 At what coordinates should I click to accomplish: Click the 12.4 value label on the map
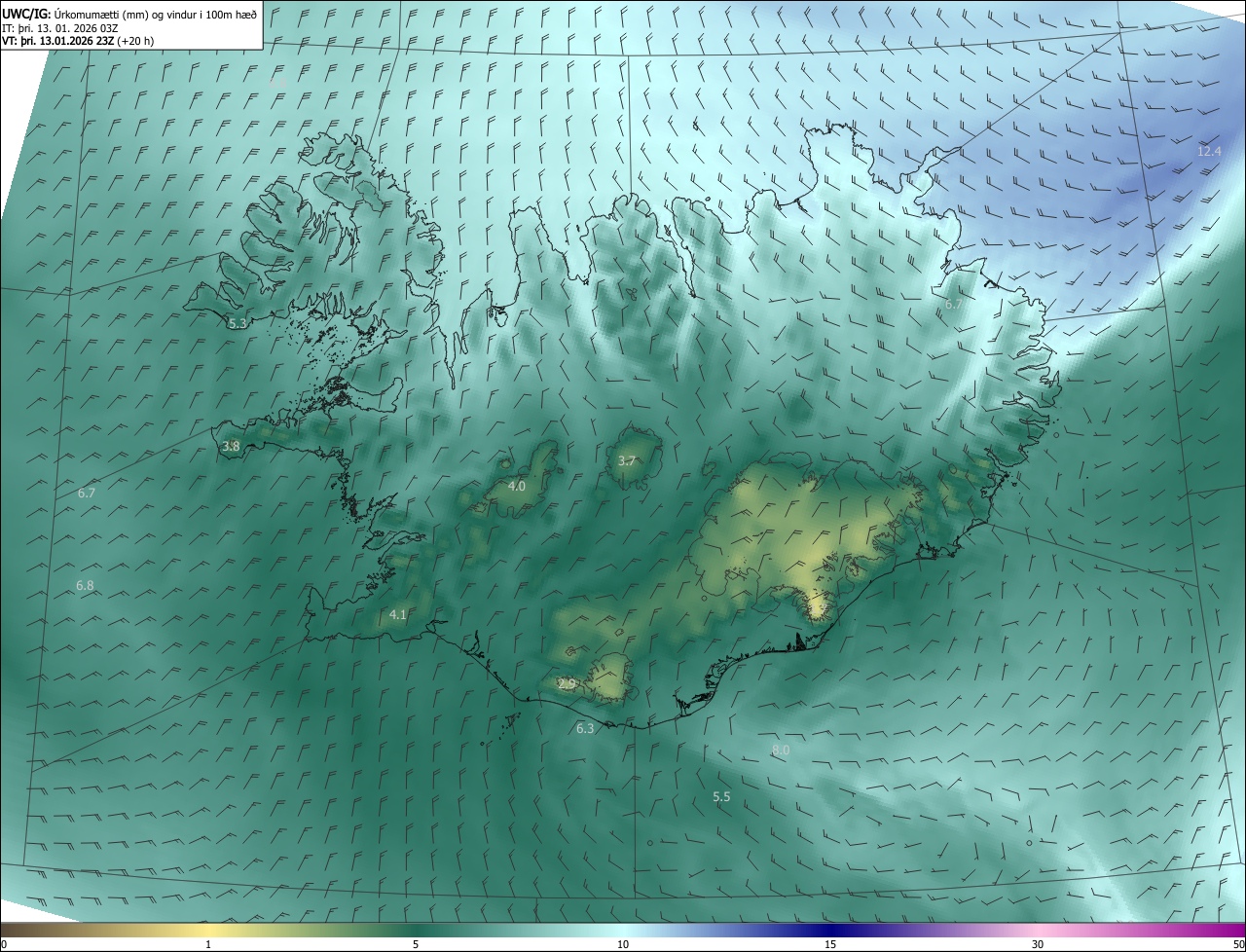(1209, 151)
